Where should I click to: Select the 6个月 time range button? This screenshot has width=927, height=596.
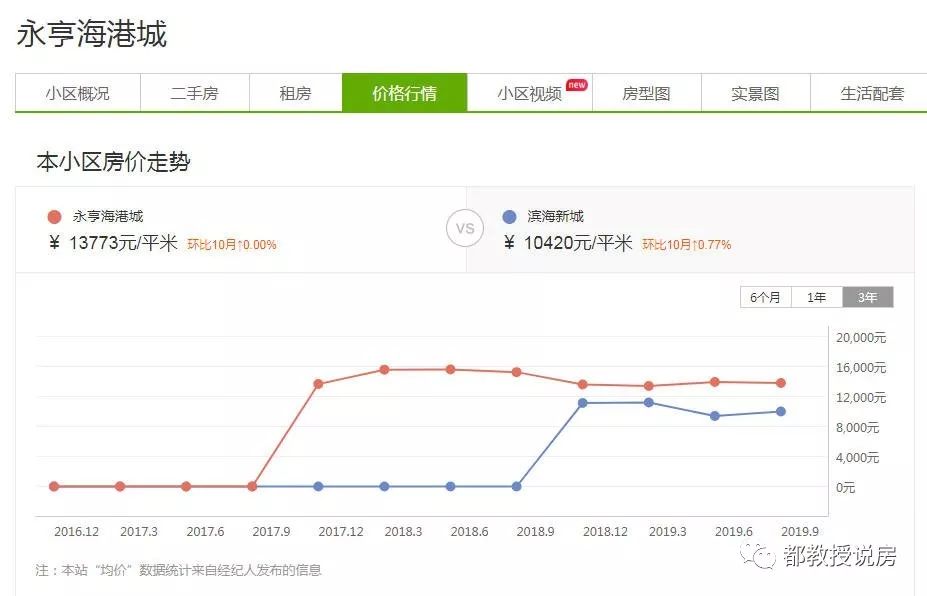[764, 297]
